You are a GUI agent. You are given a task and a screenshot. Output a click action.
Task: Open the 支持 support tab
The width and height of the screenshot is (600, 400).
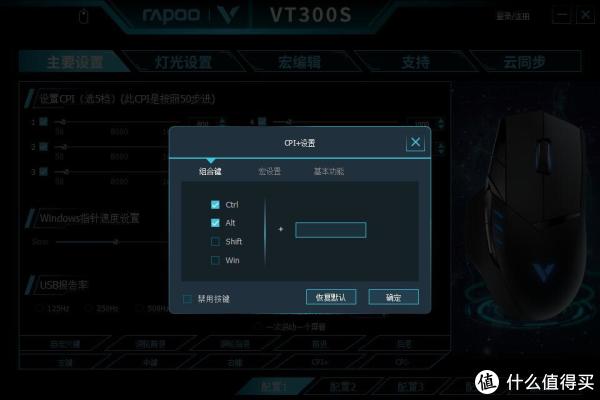416,62
